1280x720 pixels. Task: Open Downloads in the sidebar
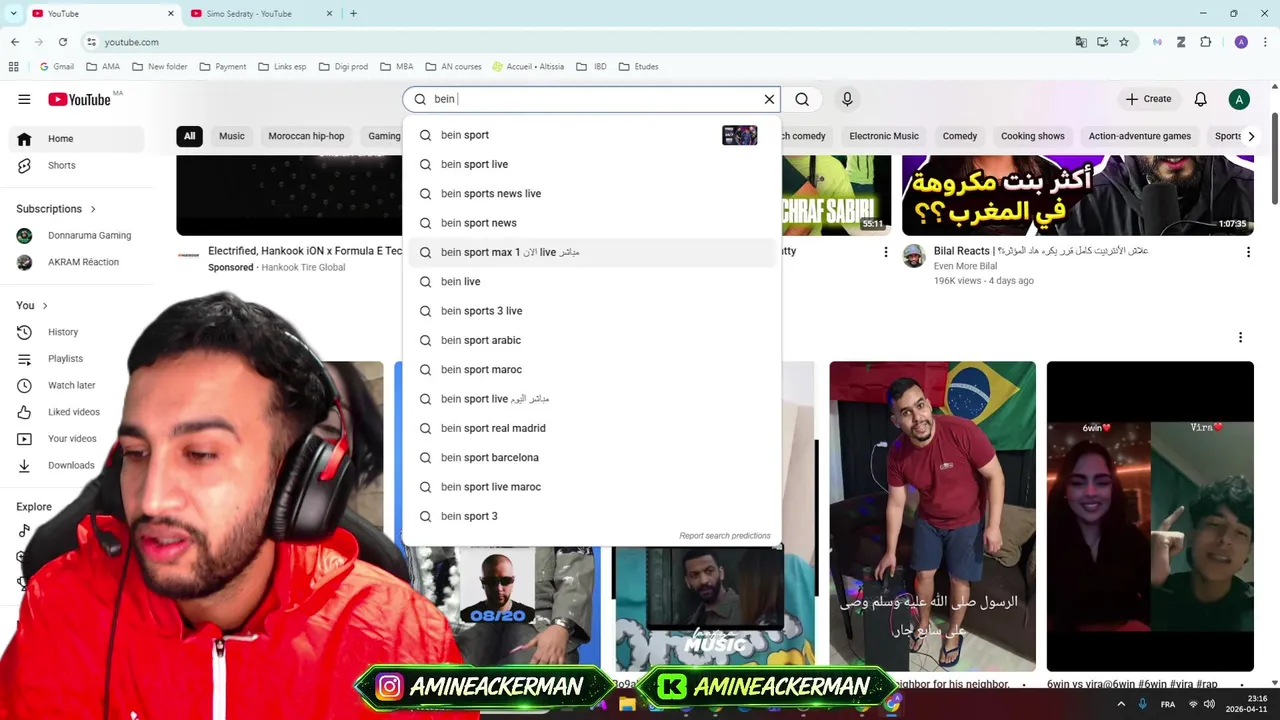(x=75, y=465)
